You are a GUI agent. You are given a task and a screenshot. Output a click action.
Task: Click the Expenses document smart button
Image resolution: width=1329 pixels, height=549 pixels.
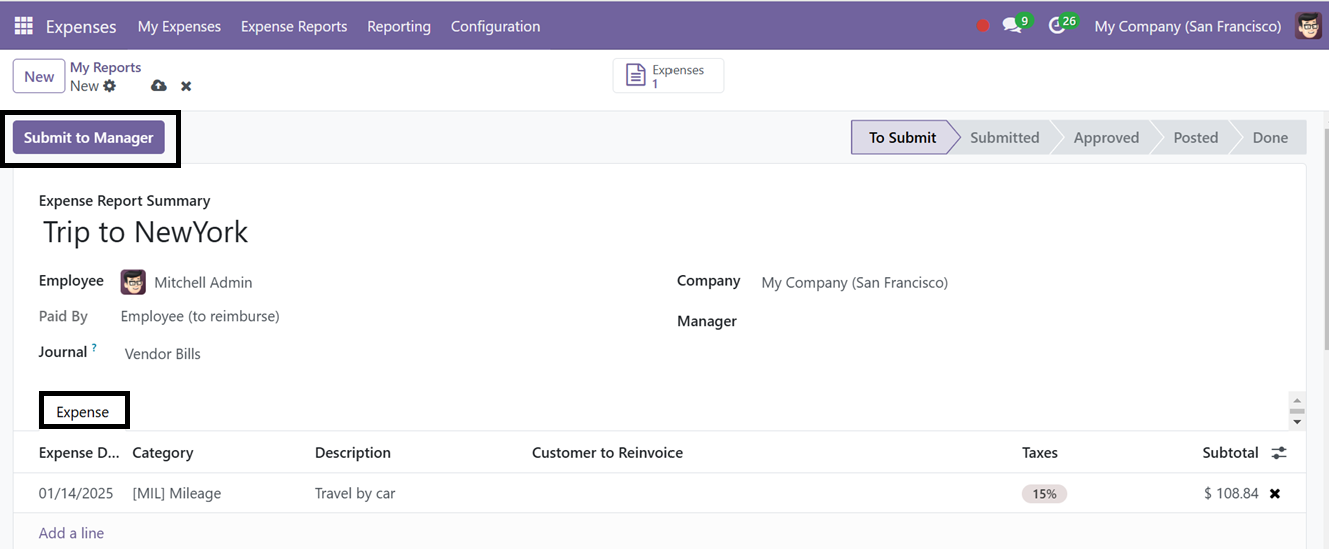[668, 76]
